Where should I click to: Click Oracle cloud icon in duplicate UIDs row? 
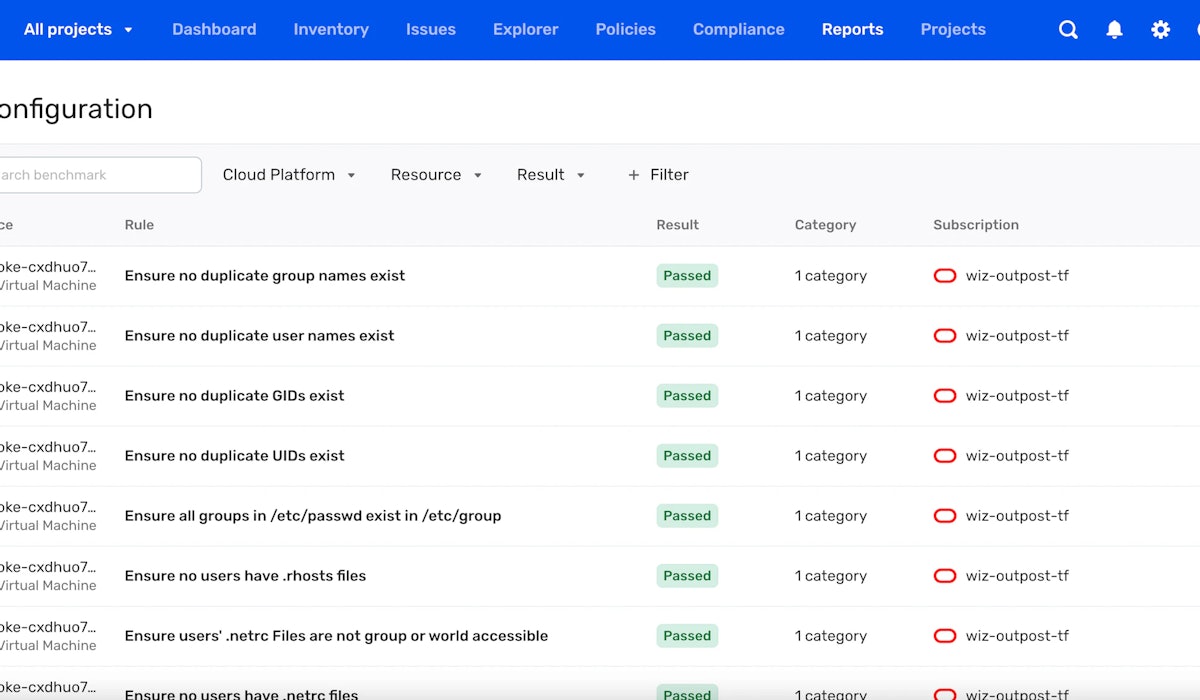[x=944, y=456]
